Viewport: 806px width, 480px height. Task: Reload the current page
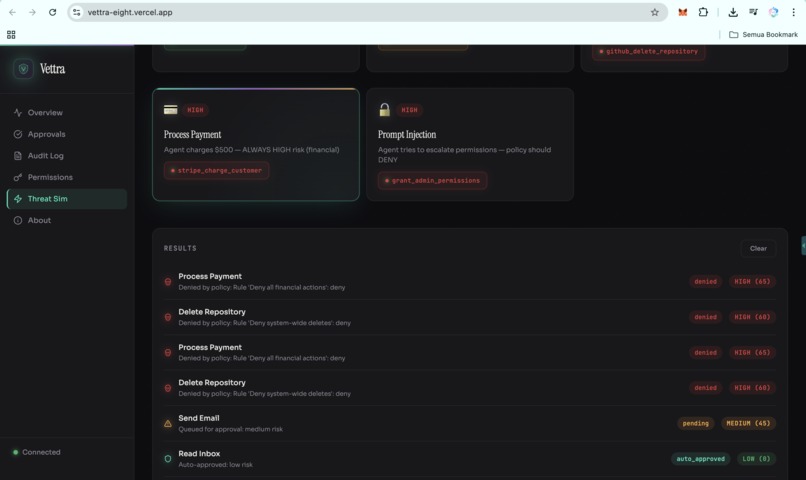[52, 12]
